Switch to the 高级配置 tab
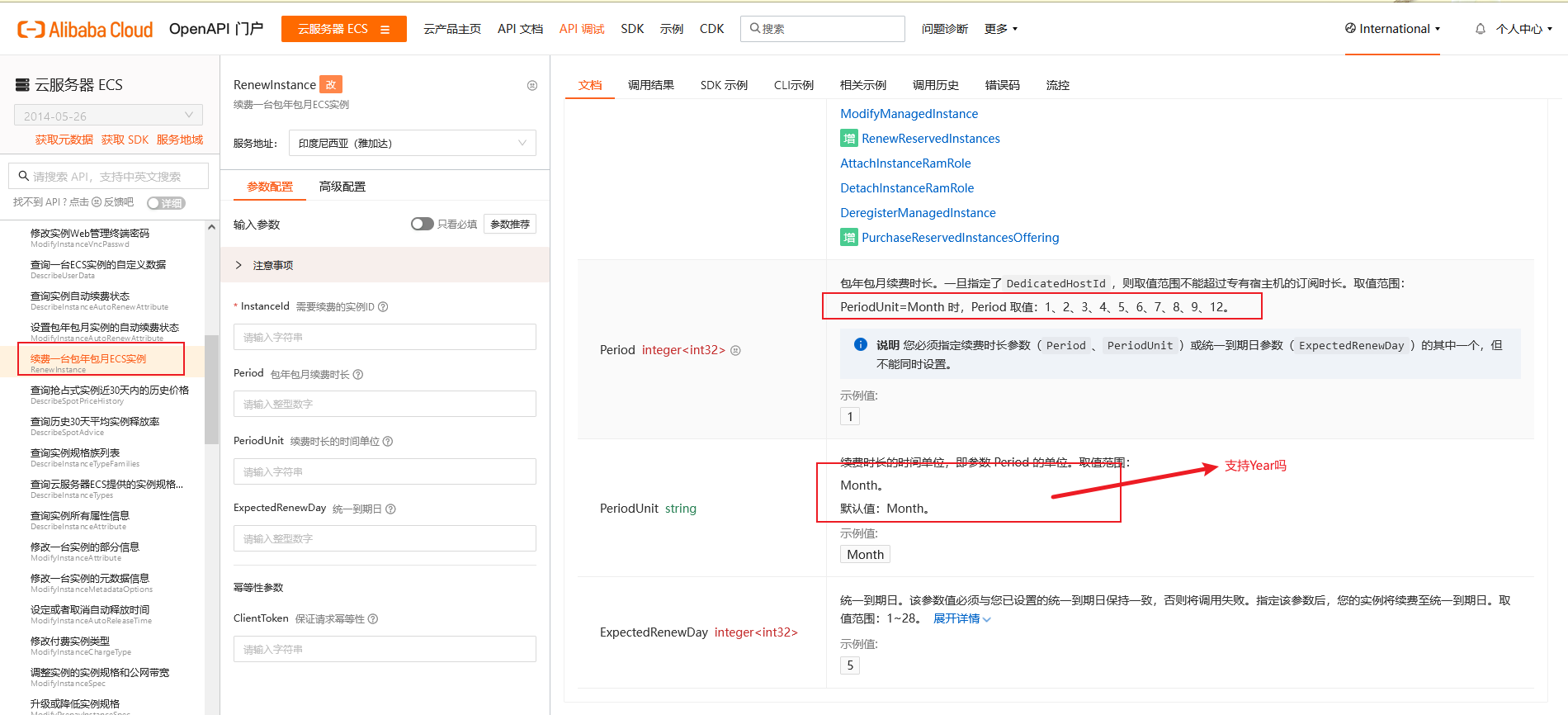1568x715 pixels. (x=342, y=187)
